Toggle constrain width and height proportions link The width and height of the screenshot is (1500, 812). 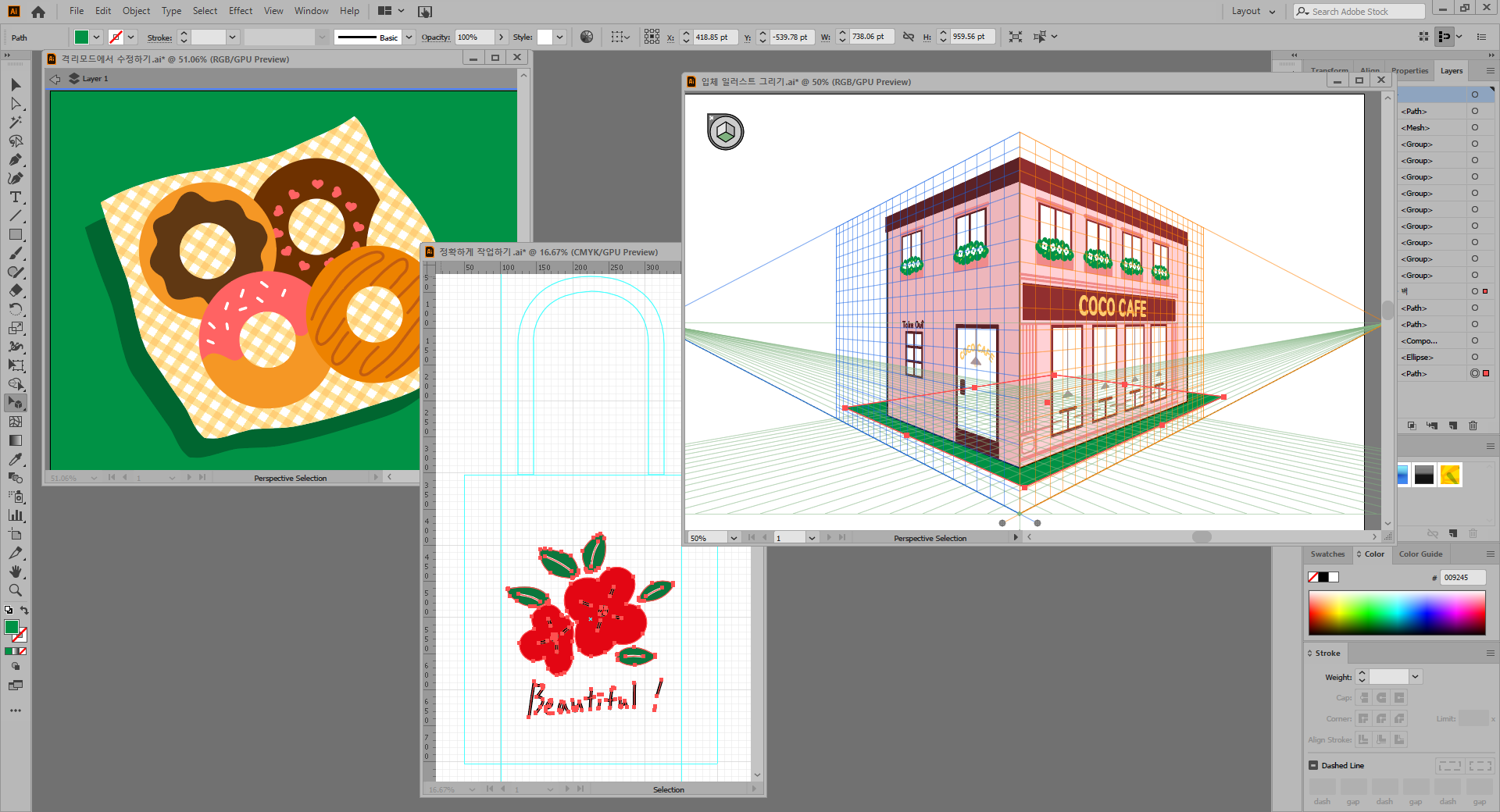click(x=908, y=37)
